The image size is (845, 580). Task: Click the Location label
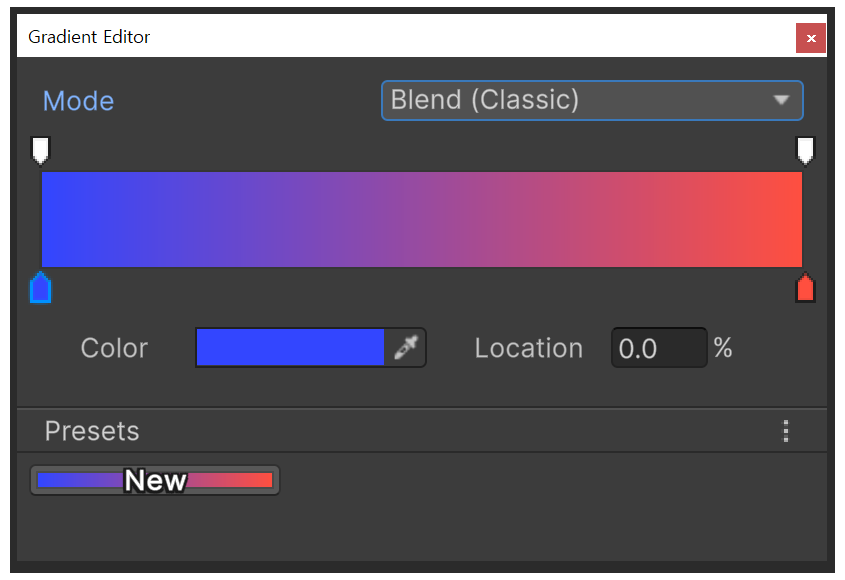pyautogui.click(x=529, y=348)
